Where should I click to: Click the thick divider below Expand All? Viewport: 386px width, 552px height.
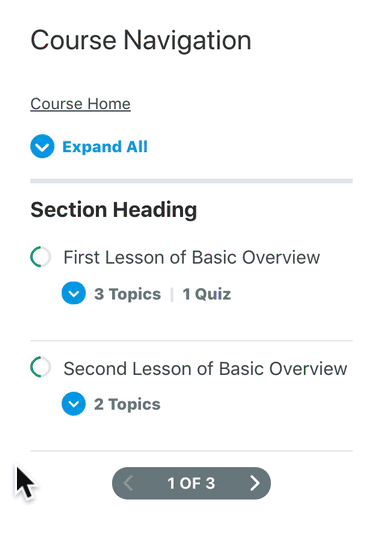pos(191,181)
